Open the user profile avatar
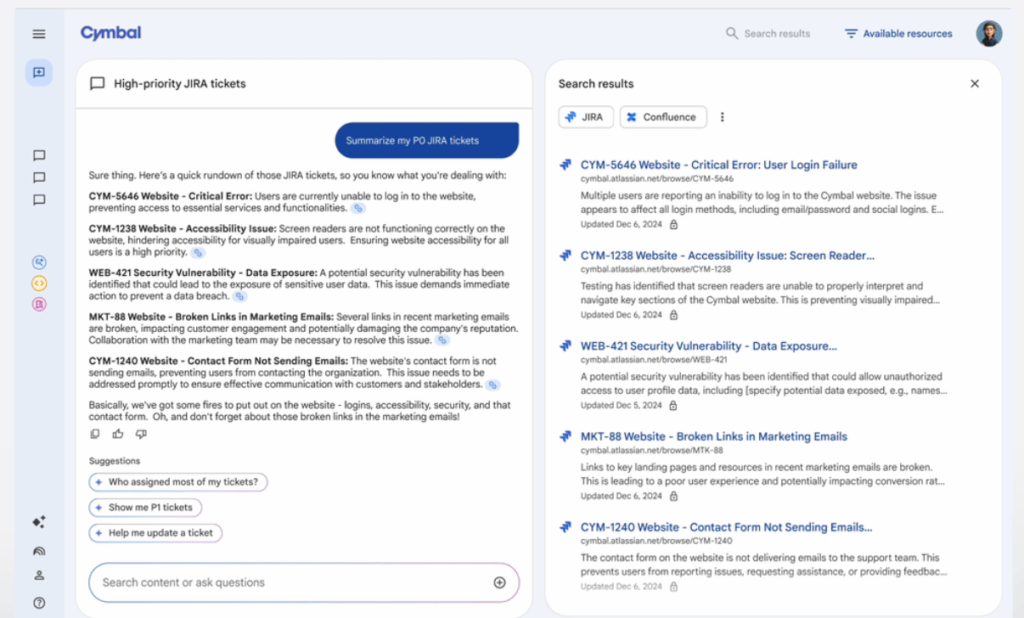 coord(989,33)
